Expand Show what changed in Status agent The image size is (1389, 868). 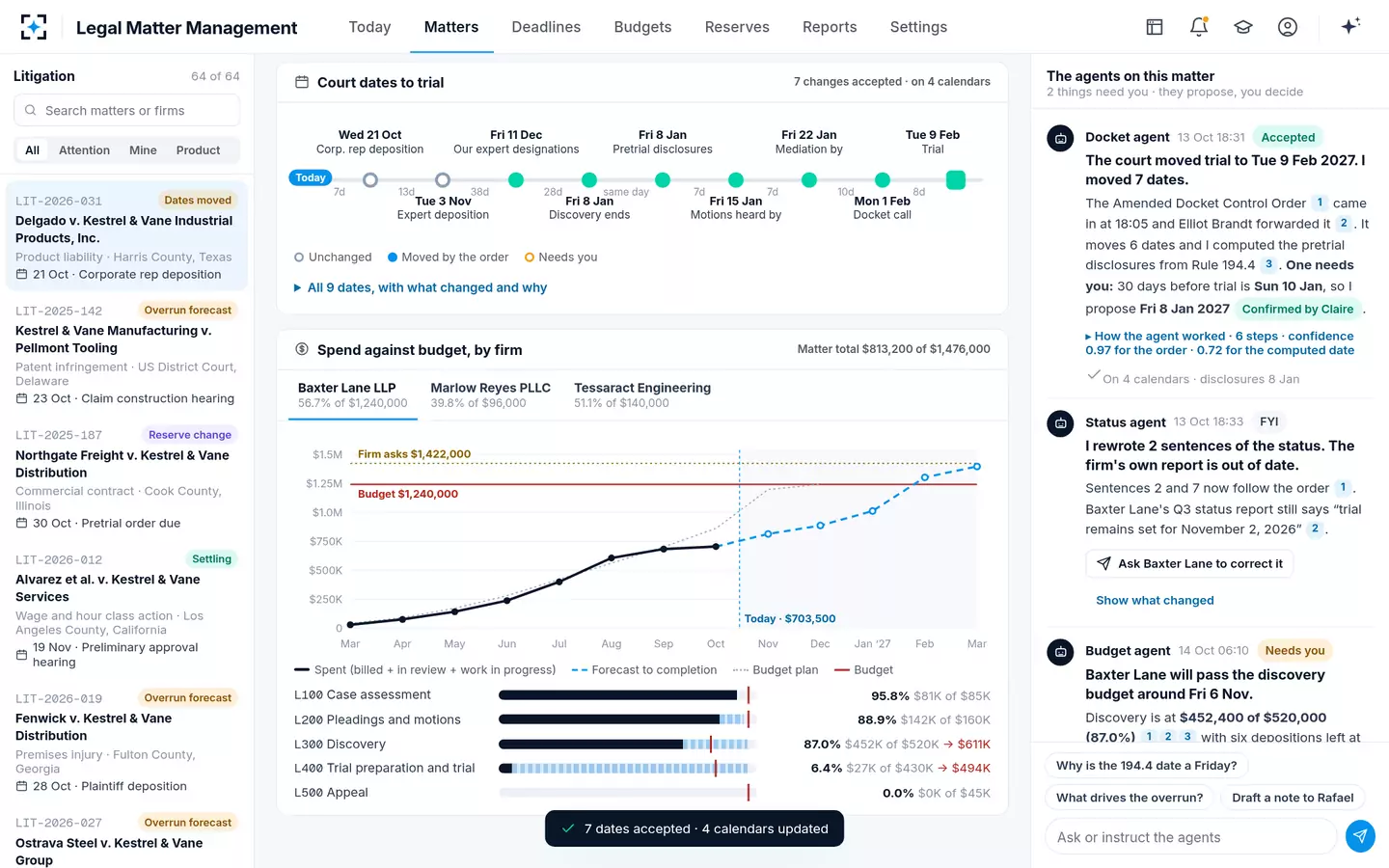1155,600
